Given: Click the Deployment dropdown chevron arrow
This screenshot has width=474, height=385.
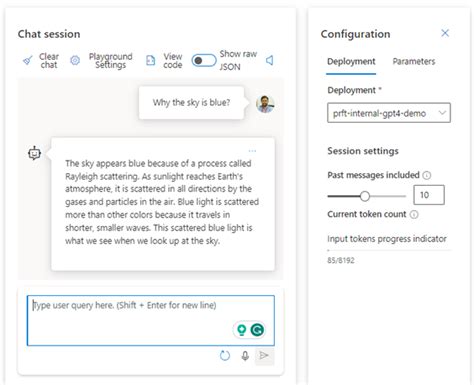Looking at the screenshot, I should 442,113.
